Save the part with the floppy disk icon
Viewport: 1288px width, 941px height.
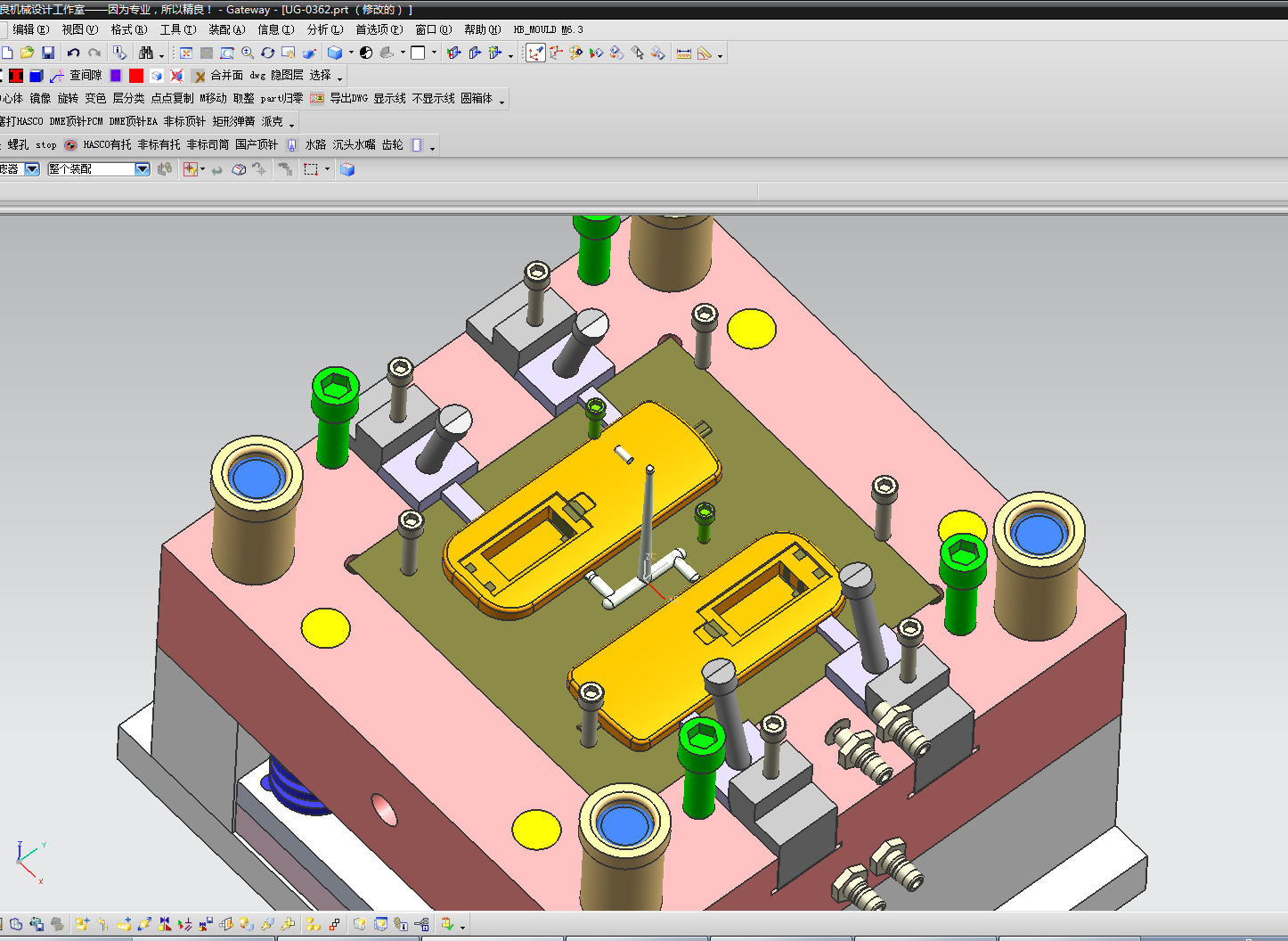(x=48, y=53)
